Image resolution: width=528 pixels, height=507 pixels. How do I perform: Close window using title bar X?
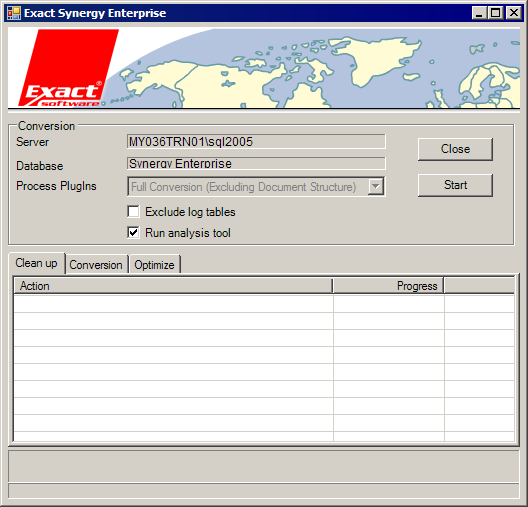[514, 13]
